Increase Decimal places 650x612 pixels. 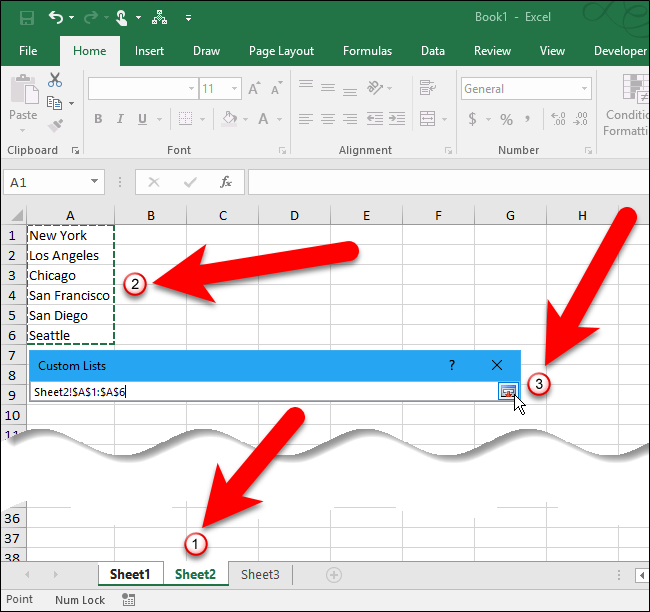coord(558,119)
